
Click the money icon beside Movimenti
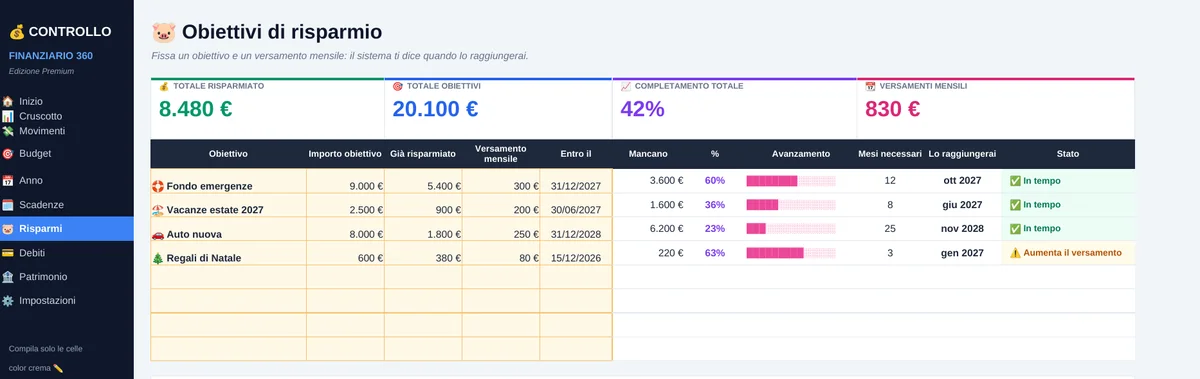pos(8,131)
